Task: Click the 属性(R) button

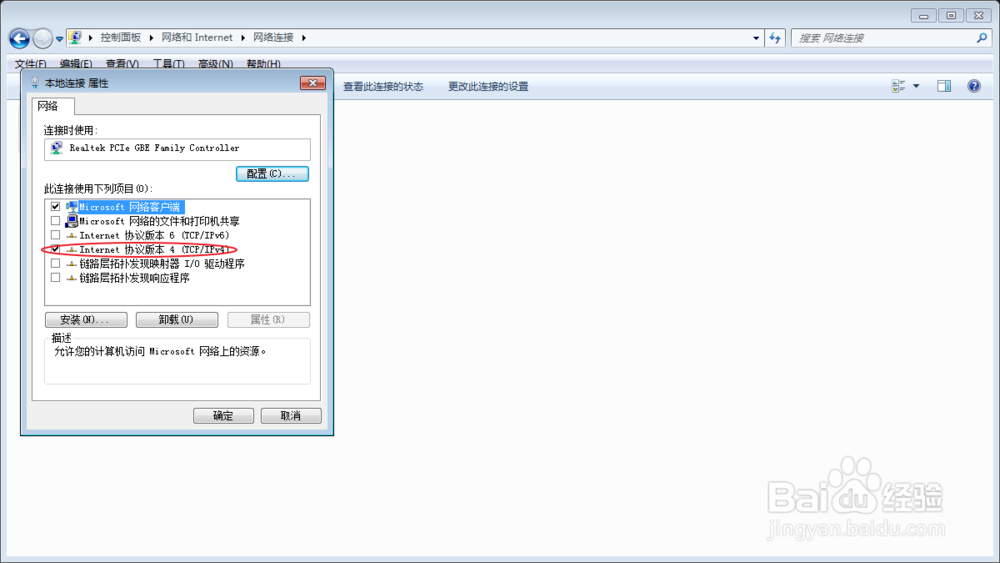Action: [x=268, y=319]
